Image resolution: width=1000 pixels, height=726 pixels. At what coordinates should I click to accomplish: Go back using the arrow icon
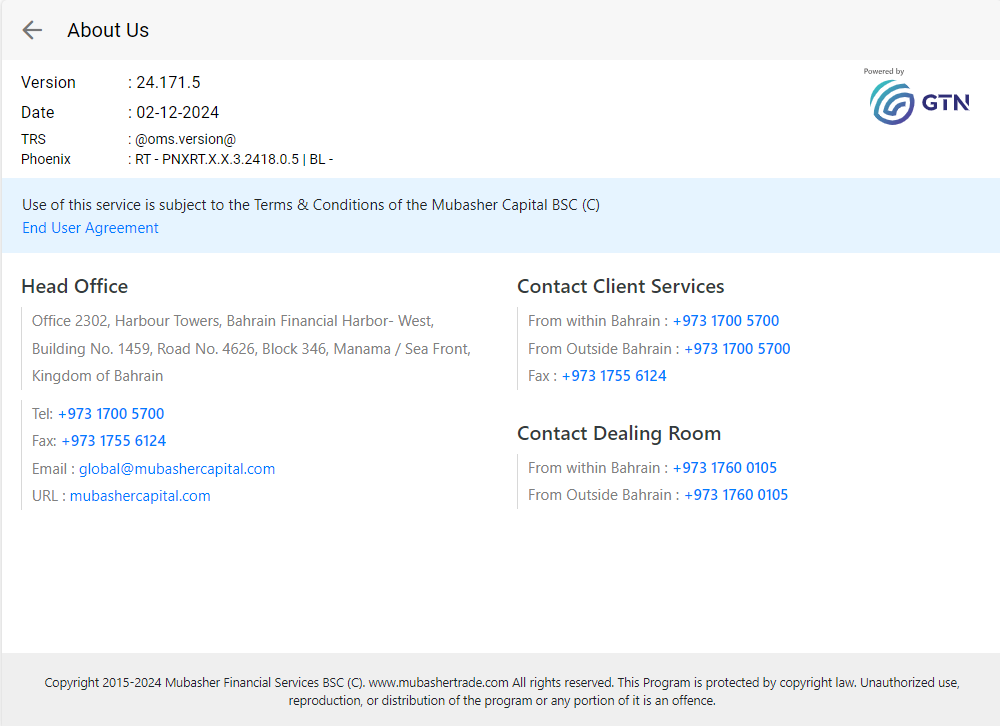coord(32,30)
